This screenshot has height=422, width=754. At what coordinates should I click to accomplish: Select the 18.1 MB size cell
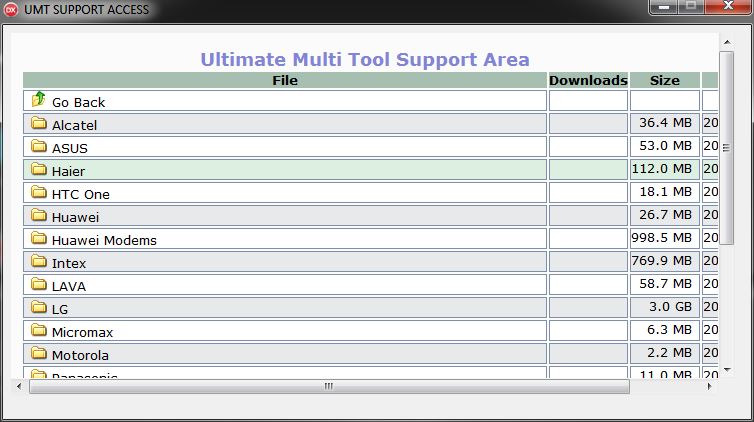point(665,193)
